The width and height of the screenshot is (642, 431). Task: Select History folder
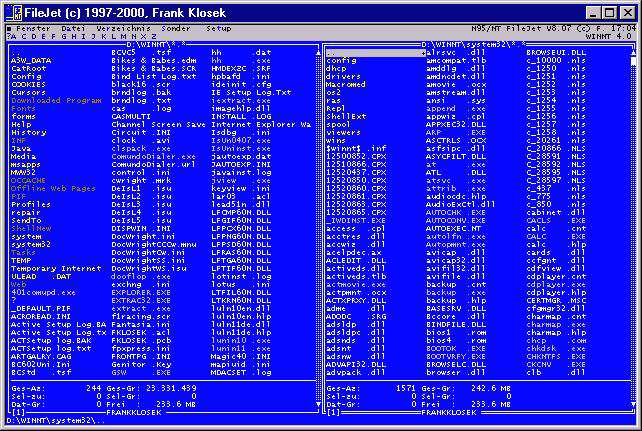(29, 132)
